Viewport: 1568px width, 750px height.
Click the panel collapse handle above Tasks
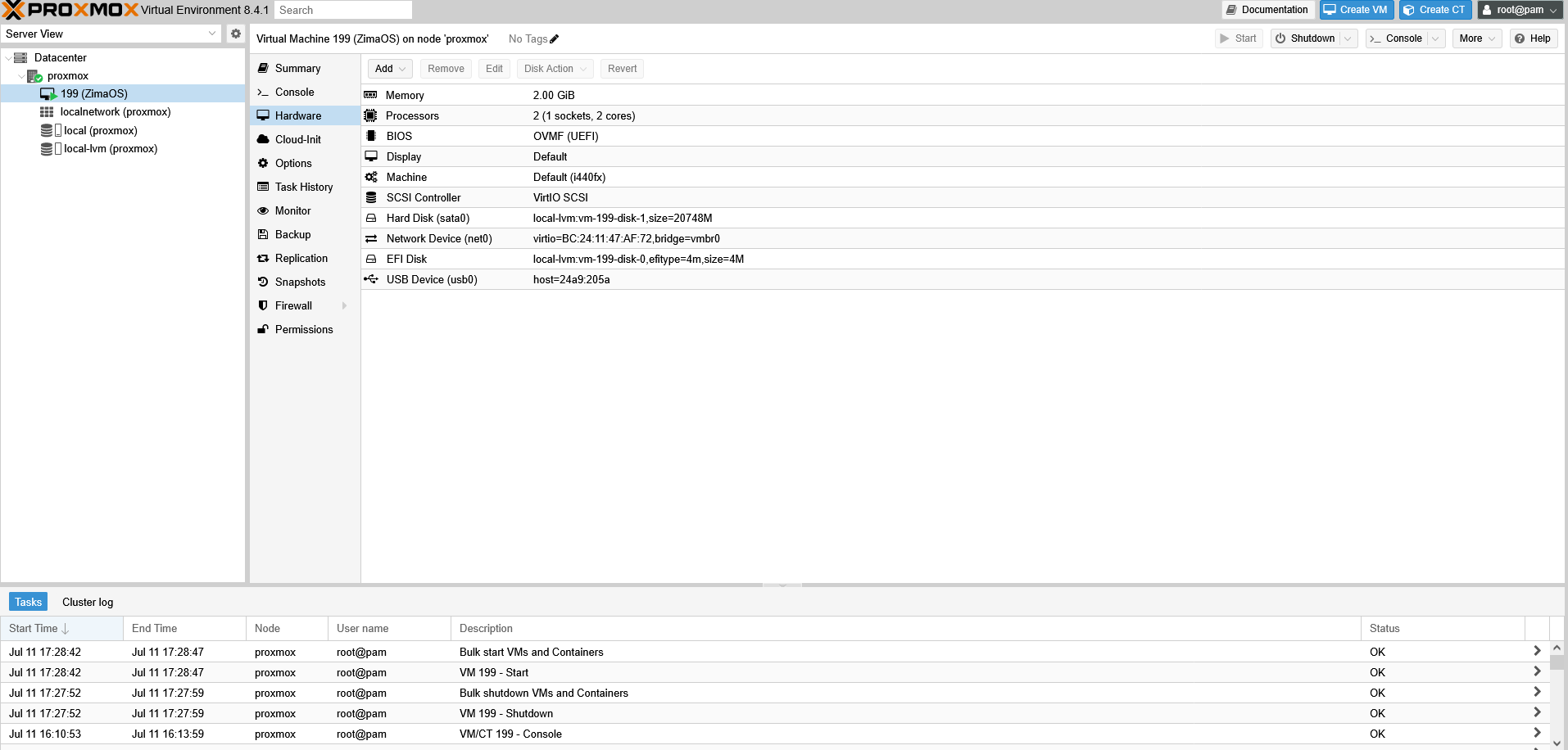(x=782, y=585)
